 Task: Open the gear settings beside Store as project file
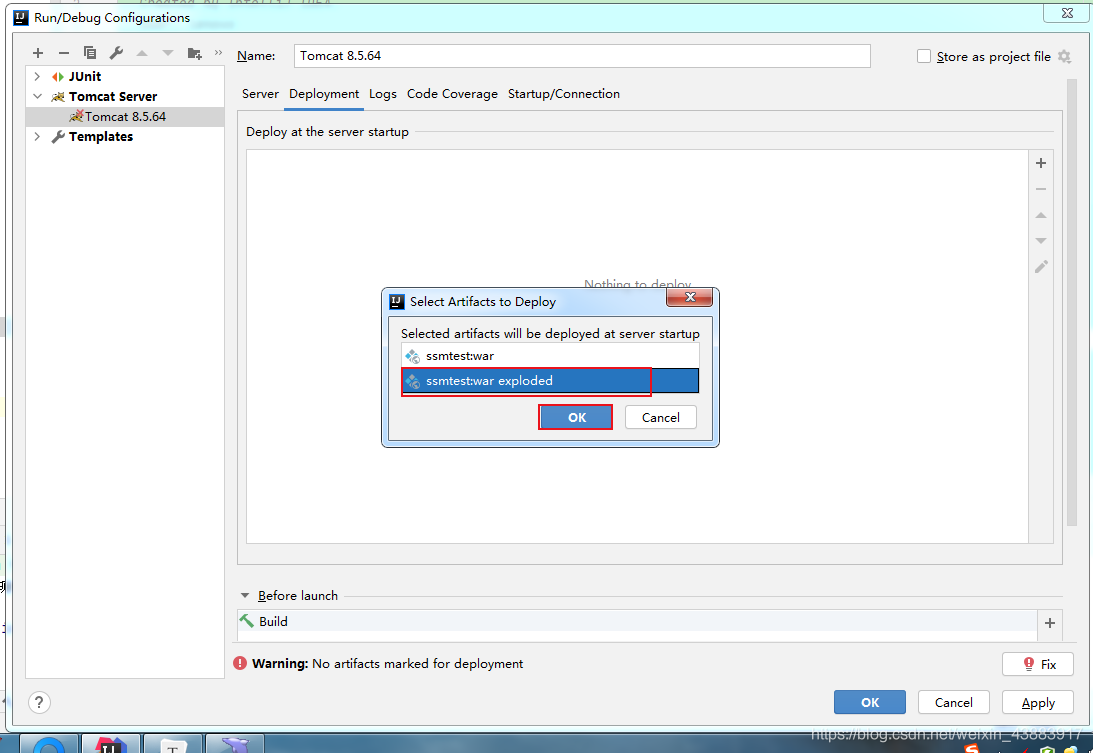(1064, 56)
